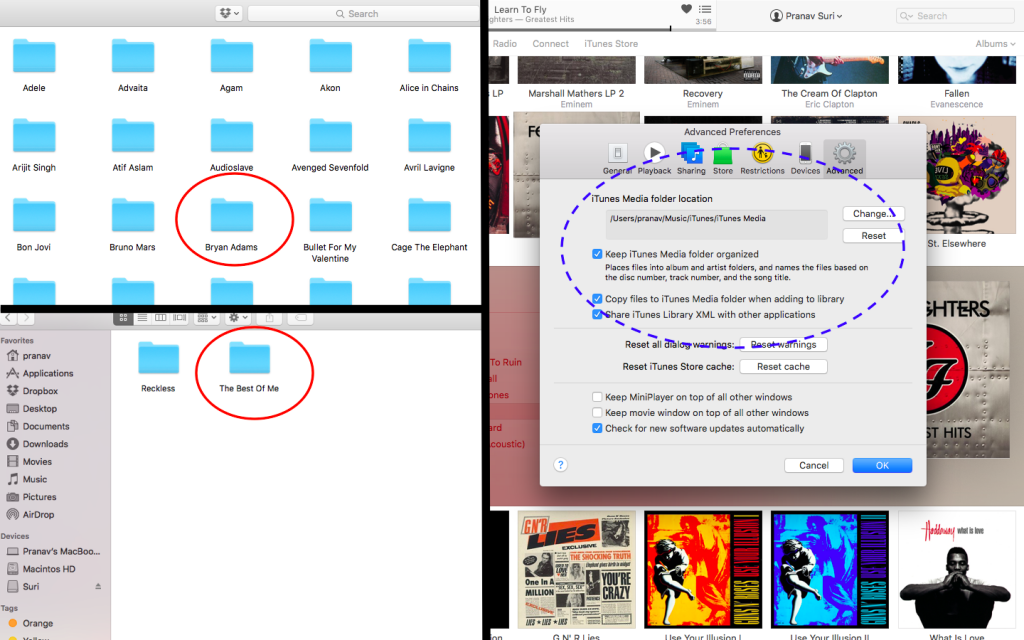Expand the Pranav Suri account dropdown
Screen dimensions: 1024x640
click(x=806, y=16)
